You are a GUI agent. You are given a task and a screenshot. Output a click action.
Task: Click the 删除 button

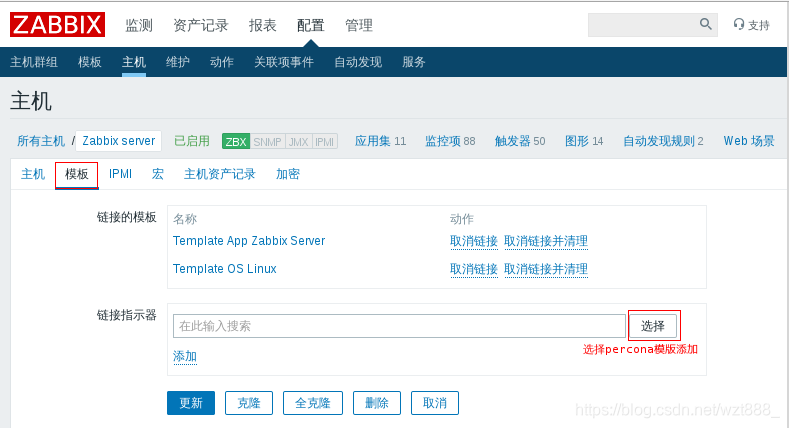[376, 403]
